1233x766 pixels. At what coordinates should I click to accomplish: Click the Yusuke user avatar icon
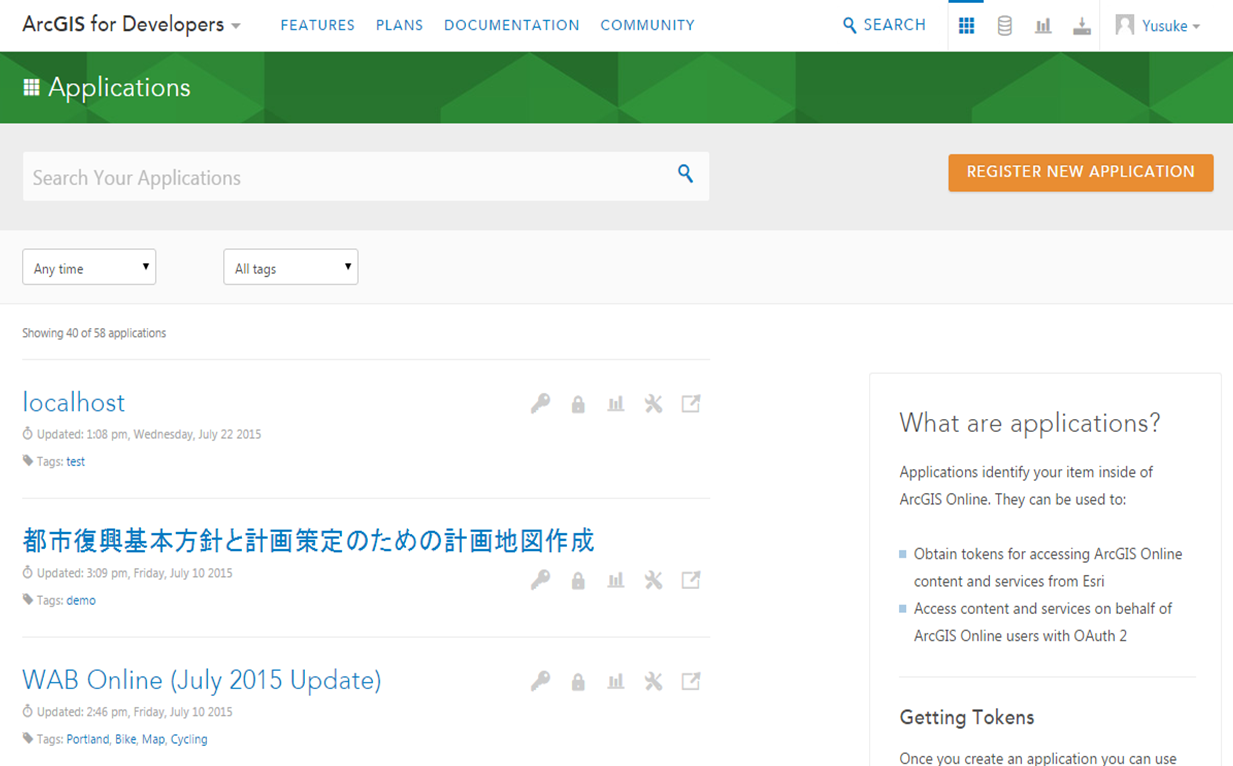pos(1125,25)
